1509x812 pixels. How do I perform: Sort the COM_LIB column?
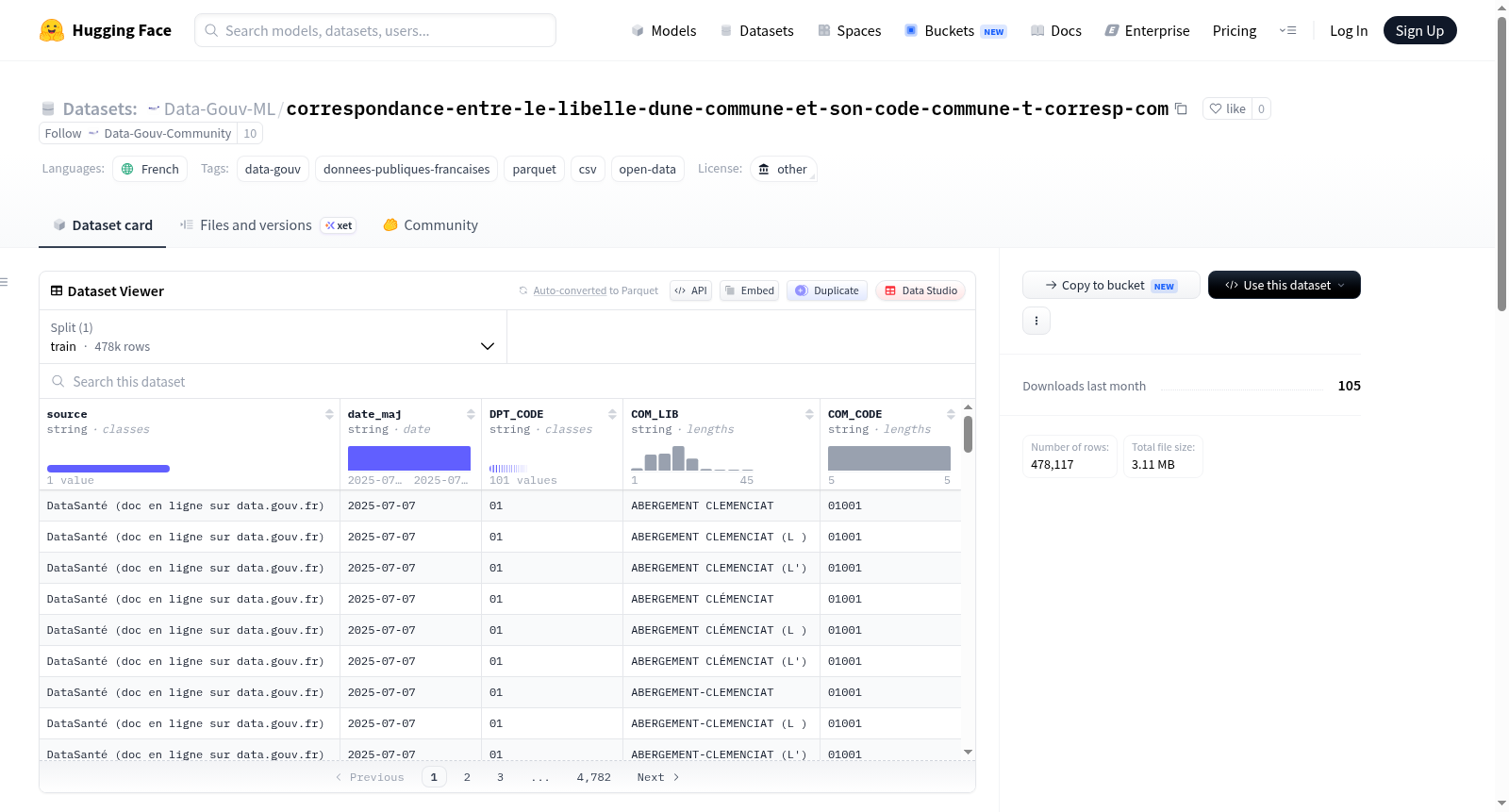(x=809, y=414)
